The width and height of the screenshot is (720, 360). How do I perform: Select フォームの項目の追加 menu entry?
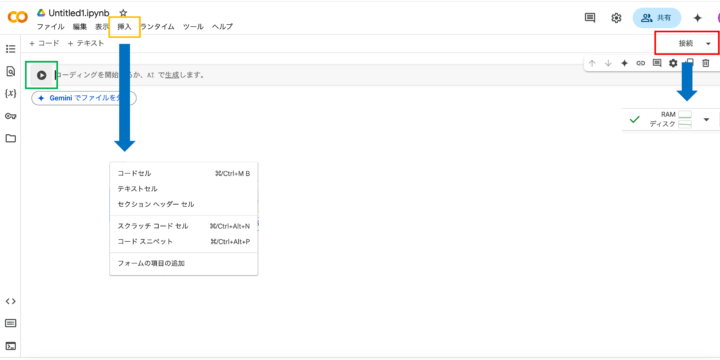184,264
